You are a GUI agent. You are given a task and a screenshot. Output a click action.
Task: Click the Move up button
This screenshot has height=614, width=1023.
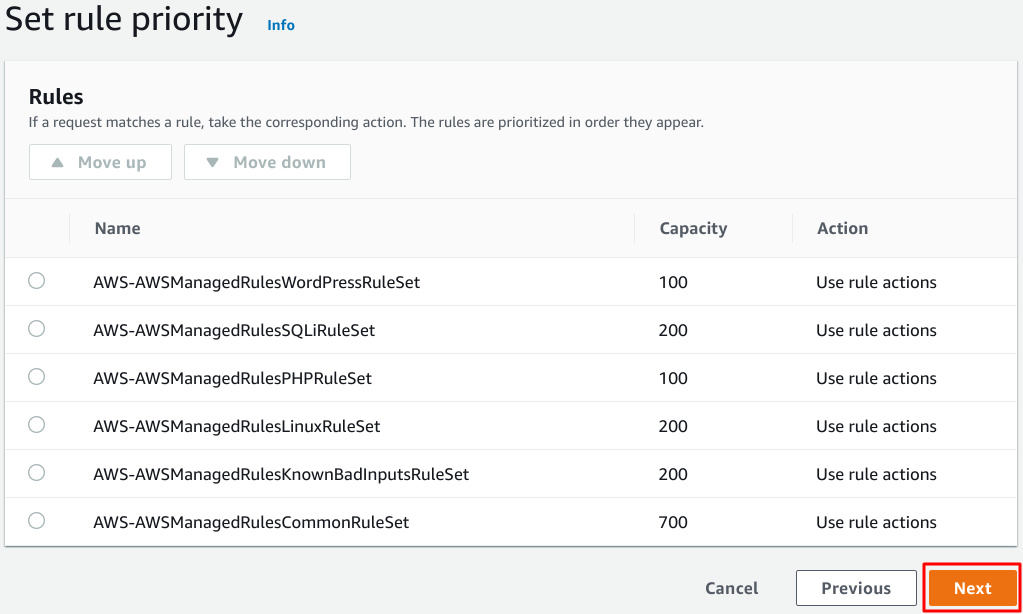click(100, 162)
